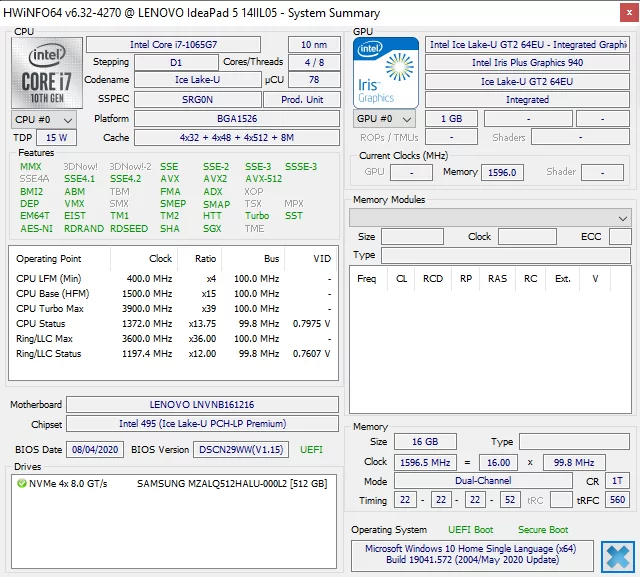This screenshot has width=640, height=577.
Task: Click the blue X button at bottom right
Action: point(618,556)
